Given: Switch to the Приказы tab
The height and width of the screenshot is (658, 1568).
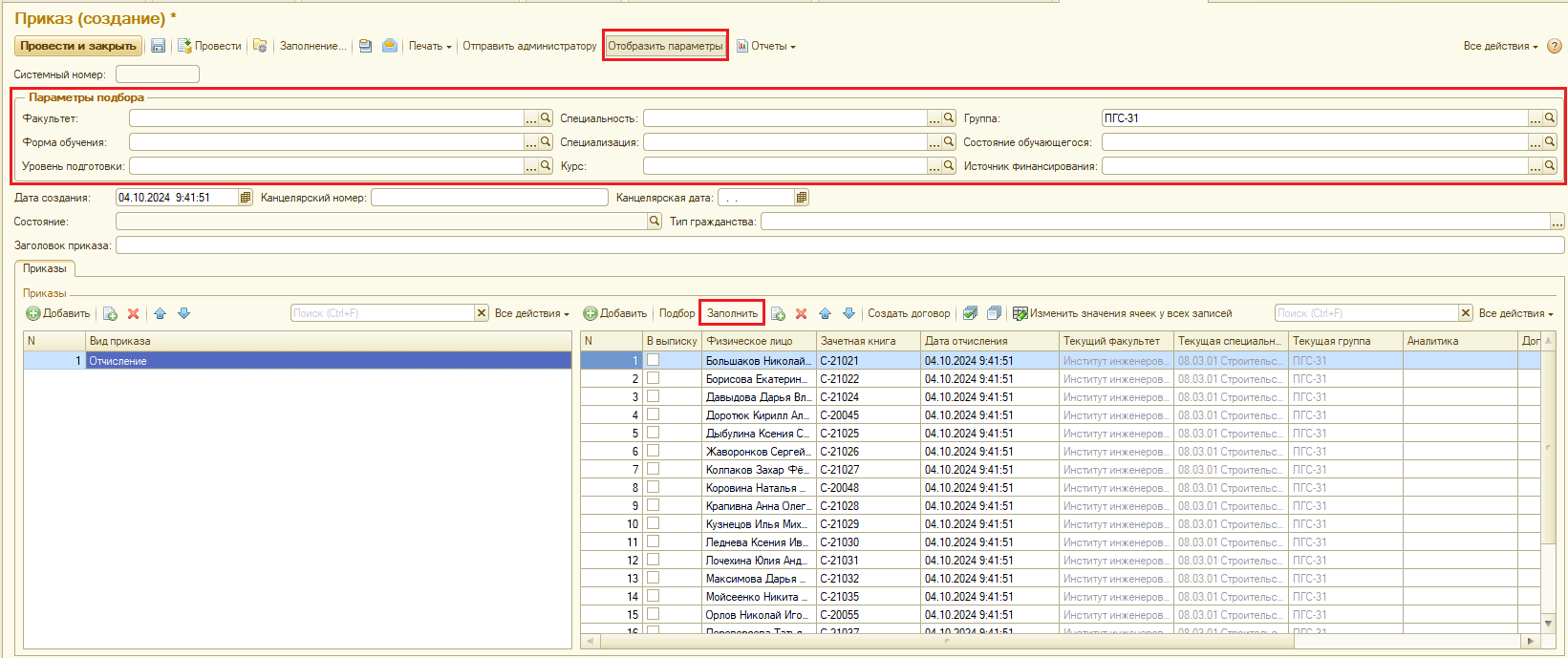Looking at the screenshot, I should [45, 268].
